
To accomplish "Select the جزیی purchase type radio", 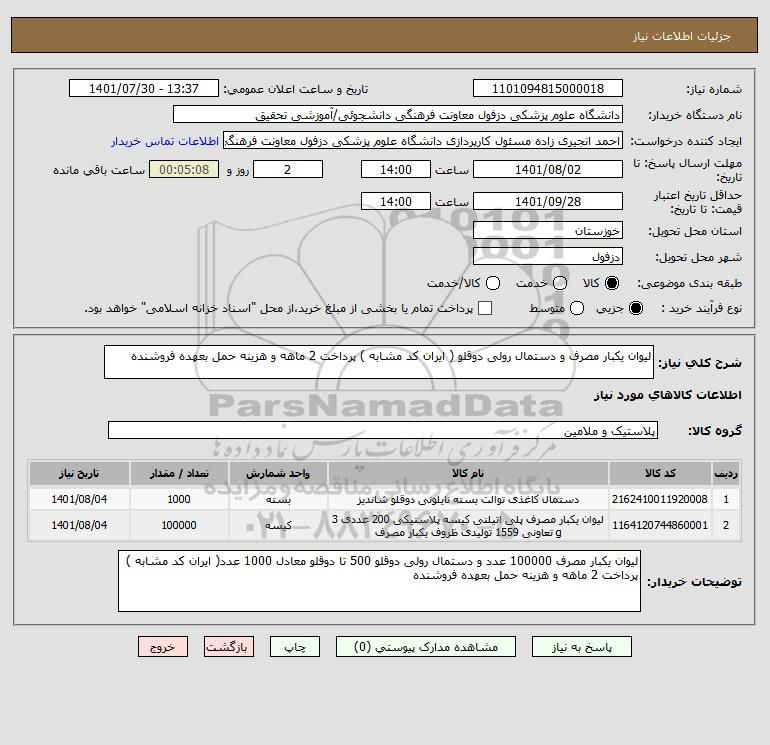I will point(635,308).
